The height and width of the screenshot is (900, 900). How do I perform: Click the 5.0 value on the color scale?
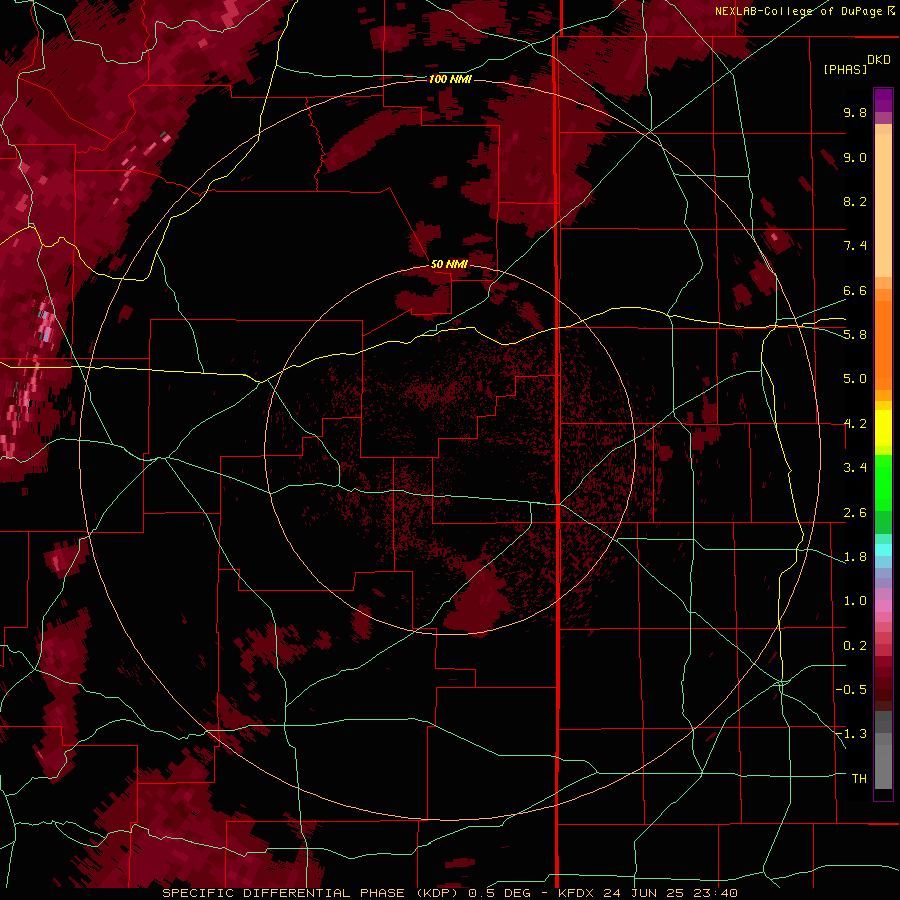[x=855, y=379]
